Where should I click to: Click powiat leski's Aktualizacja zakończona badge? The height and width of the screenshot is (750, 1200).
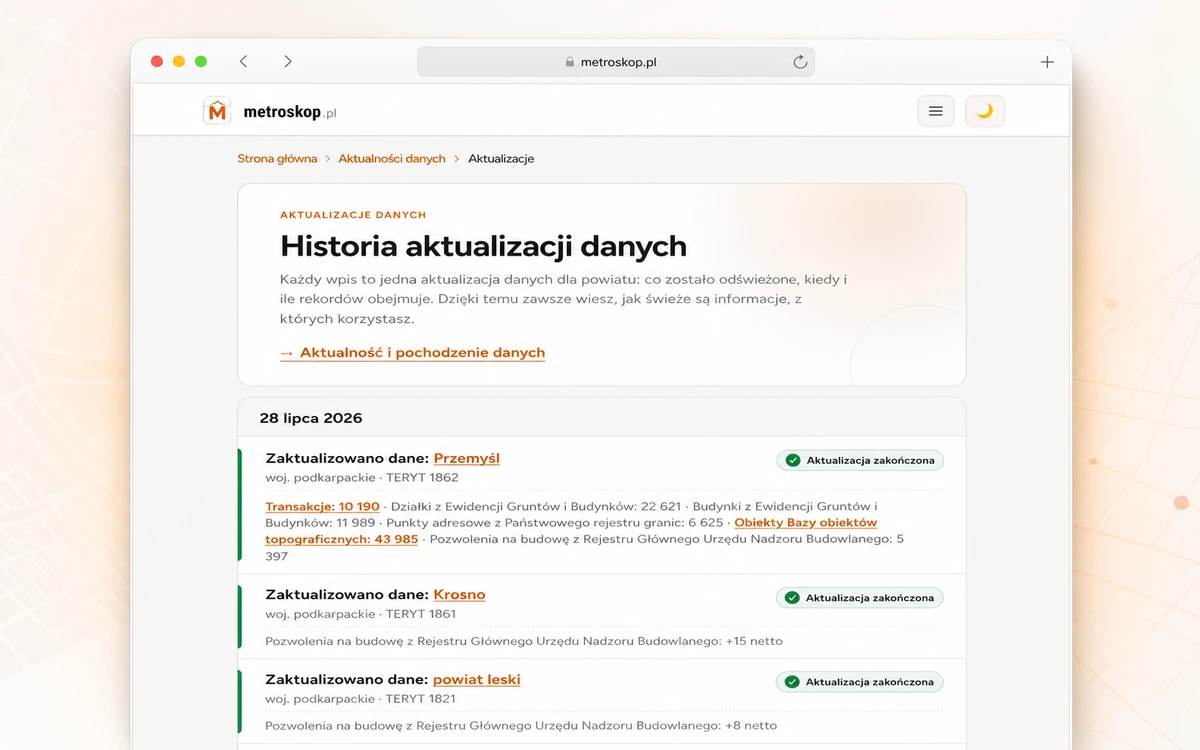[860, 682]
